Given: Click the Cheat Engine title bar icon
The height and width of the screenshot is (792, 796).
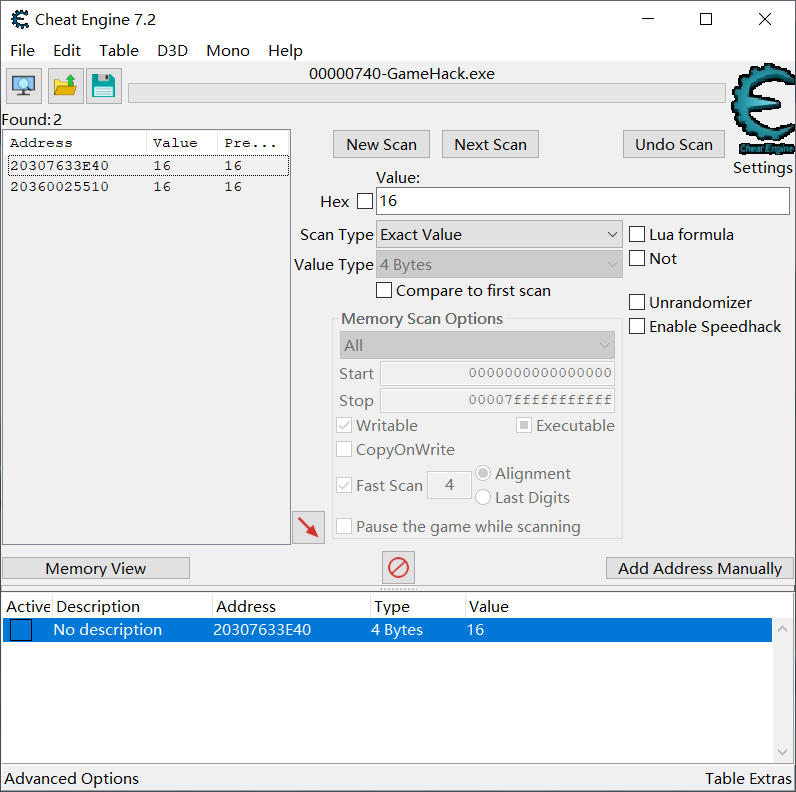Looking at the screenshot, I should click(20, 19).
